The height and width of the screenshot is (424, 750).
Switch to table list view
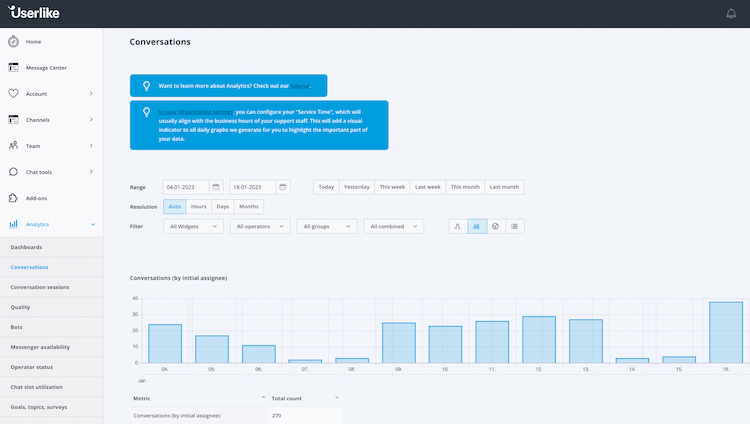514,227
